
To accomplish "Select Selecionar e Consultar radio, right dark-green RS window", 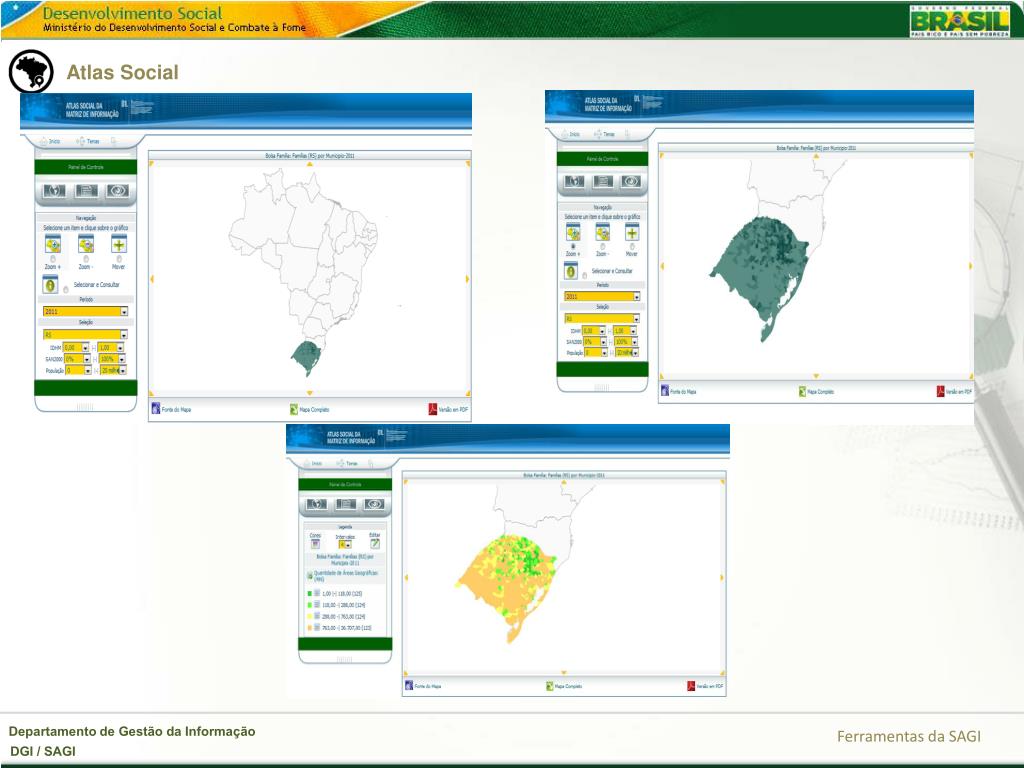I will pyautogui.click(x=584, y=275).
